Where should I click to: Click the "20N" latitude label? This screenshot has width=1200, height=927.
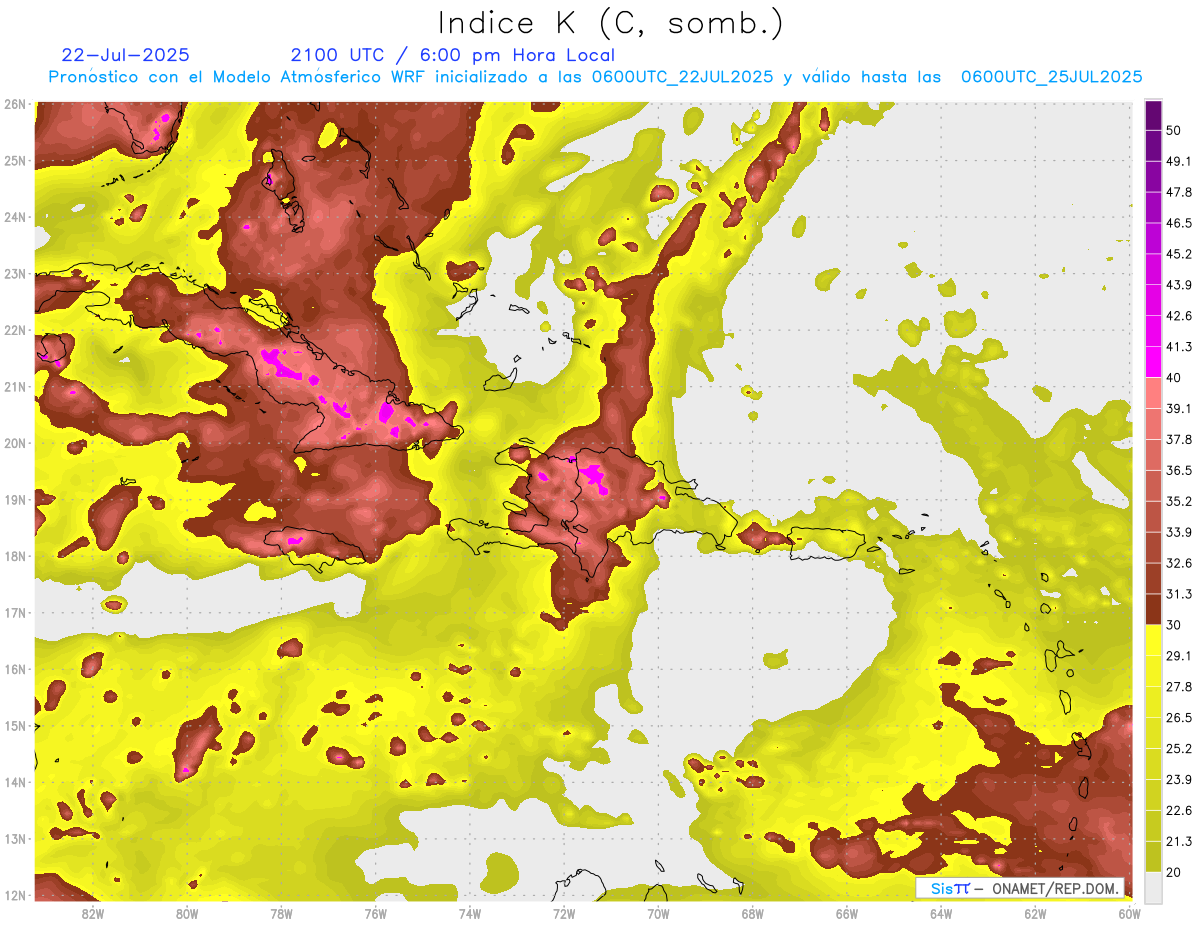pos(16,443)
